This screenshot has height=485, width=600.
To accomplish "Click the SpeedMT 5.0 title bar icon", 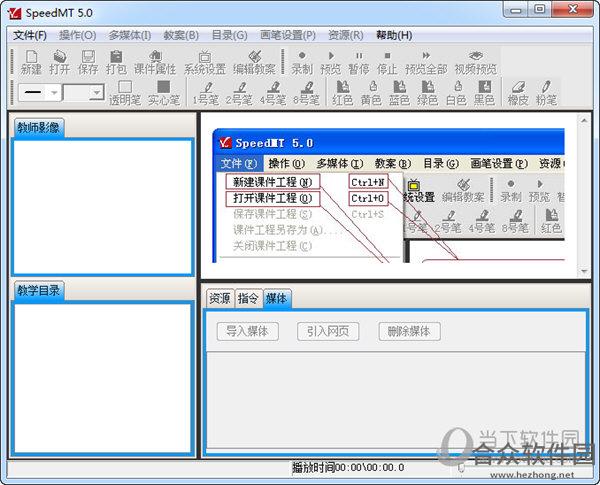I will click(x=15, y=13).
